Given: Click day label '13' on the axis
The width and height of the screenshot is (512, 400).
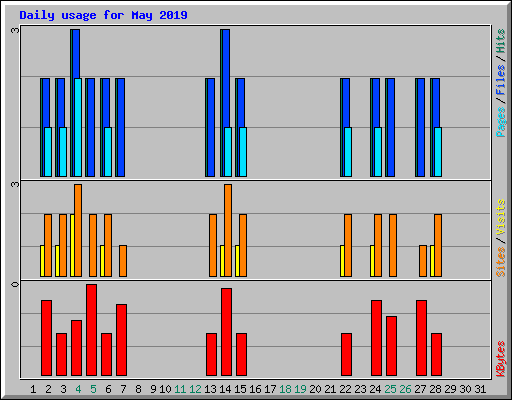Looking at the screenshot, I should 210,389.
